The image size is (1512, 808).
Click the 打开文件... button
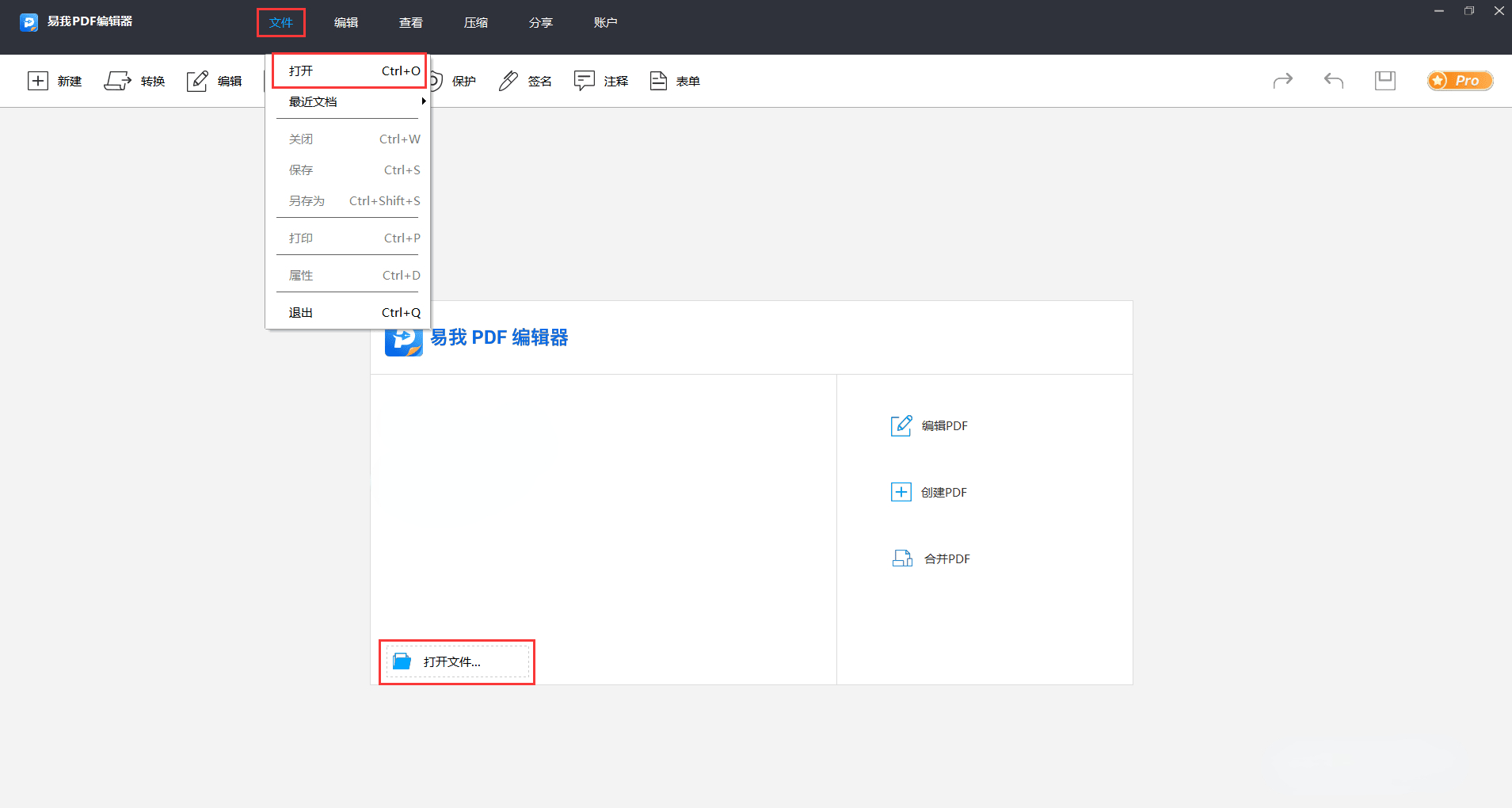(x=457, y=661)
